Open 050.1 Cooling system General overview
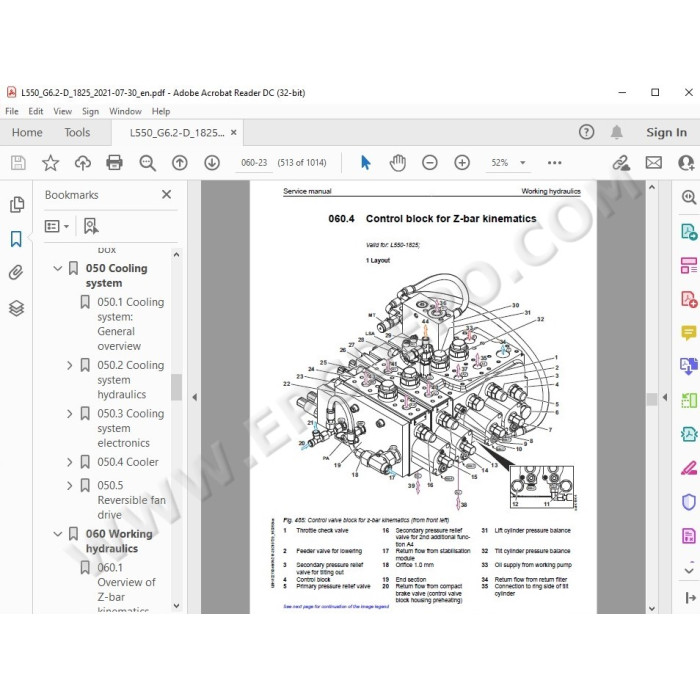 tap(131, 324)
